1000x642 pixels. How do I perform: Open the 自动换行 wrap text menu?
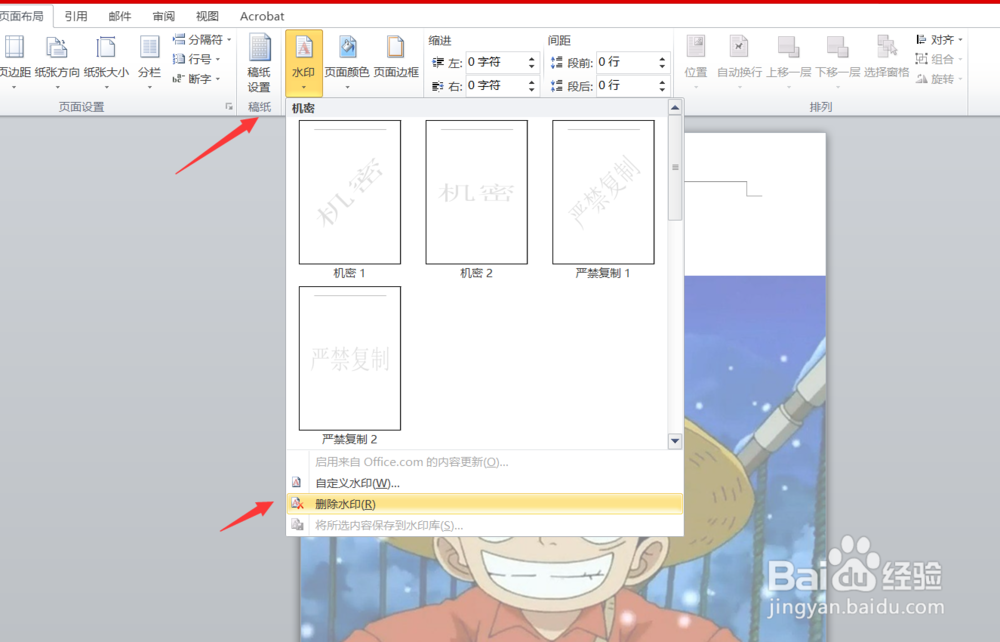pos(739,62)
